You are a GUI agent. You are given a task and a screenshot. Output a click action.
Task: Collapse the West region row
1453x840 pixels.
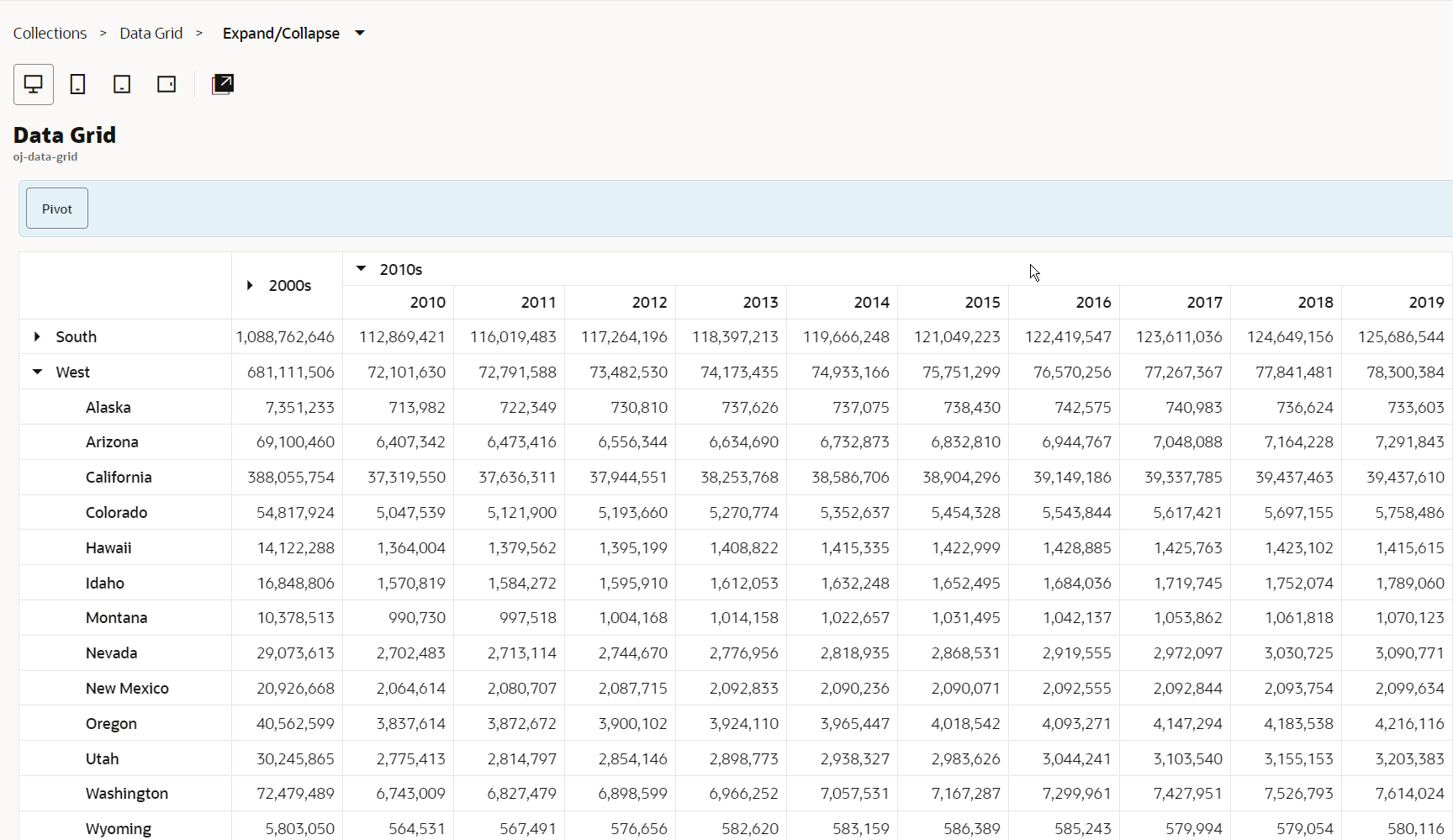click(x=37, y=372)
